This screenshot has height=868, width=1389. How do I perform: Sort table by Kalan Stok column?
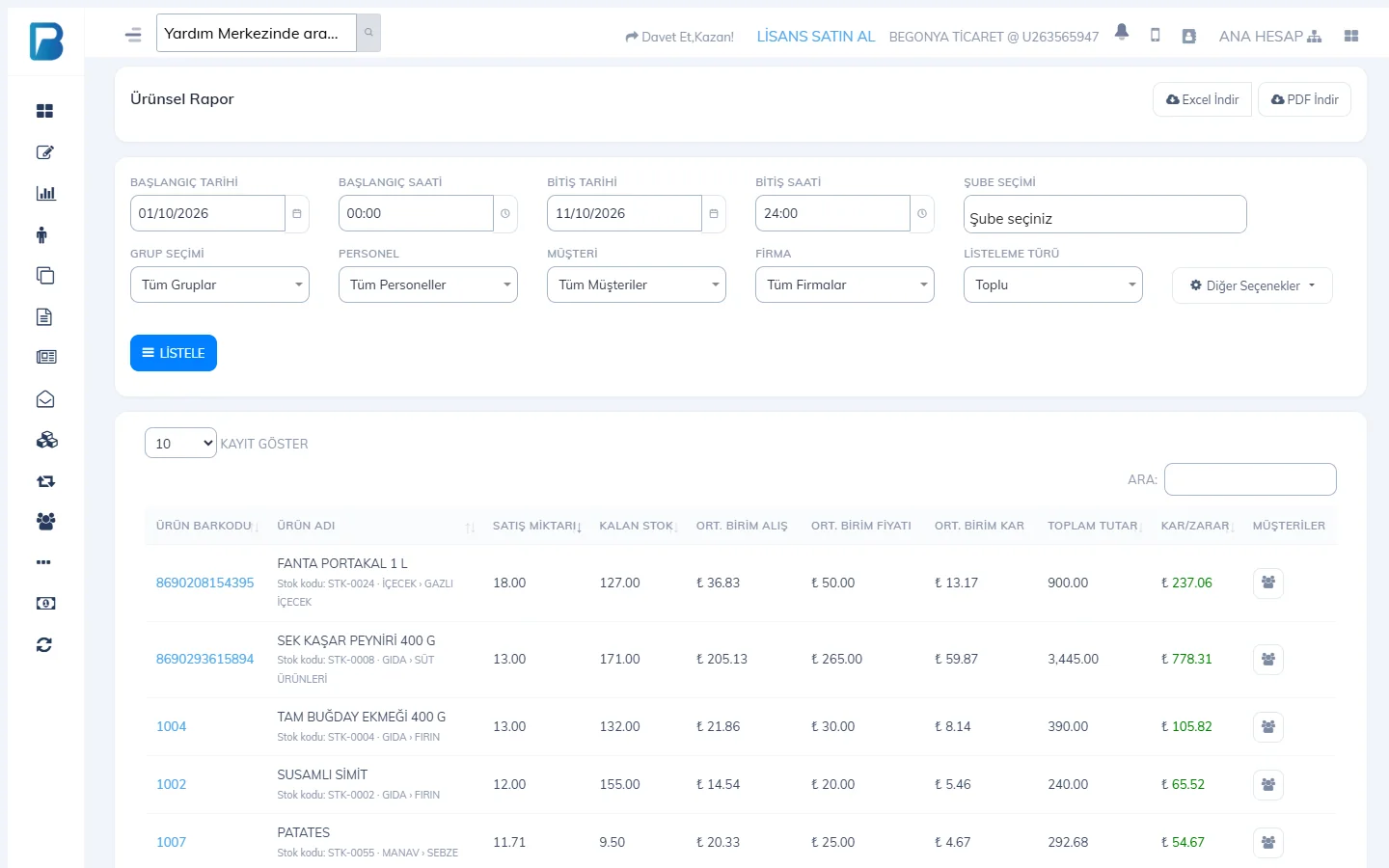pyautogui.click(x=639, y=526)
